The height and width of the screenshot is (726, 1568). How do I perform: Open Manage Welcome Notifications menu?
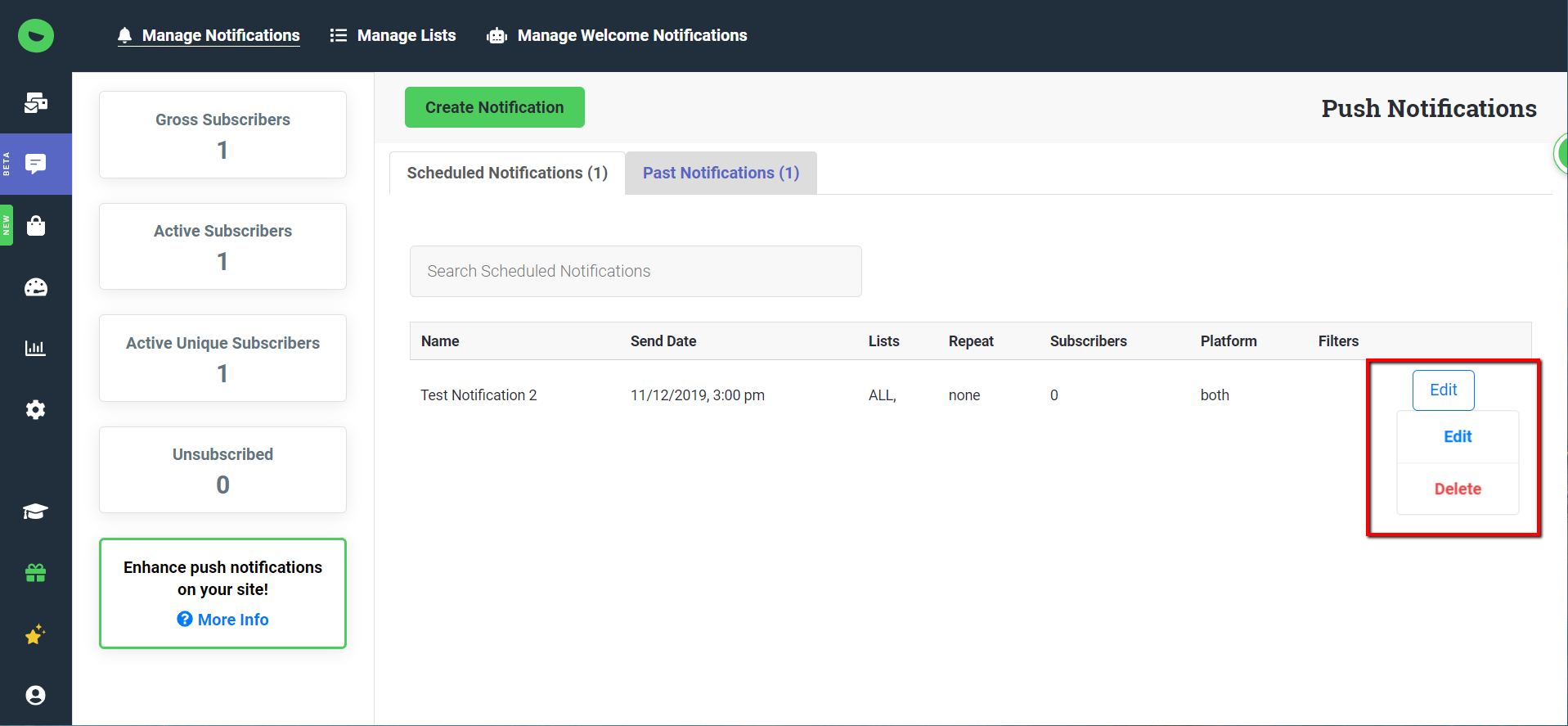point(631,35)
